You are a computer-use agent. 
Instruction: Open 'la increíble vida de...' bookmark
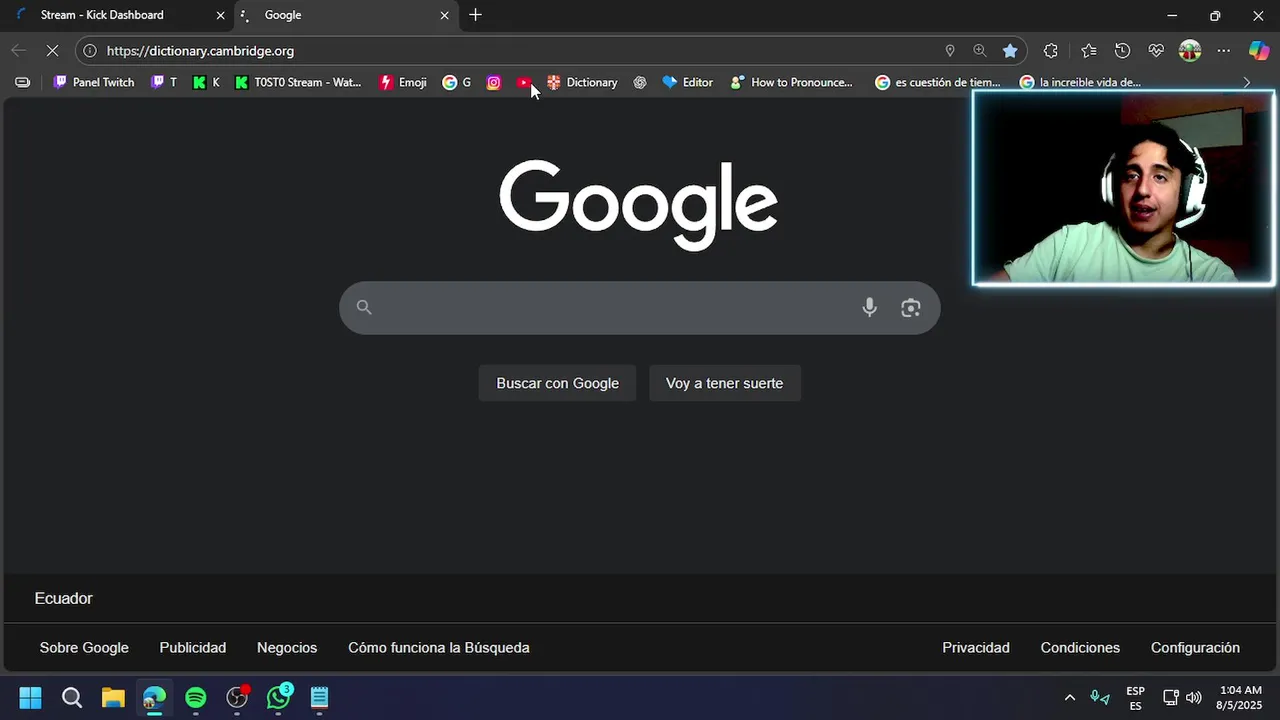click(x=1080, y=82)
